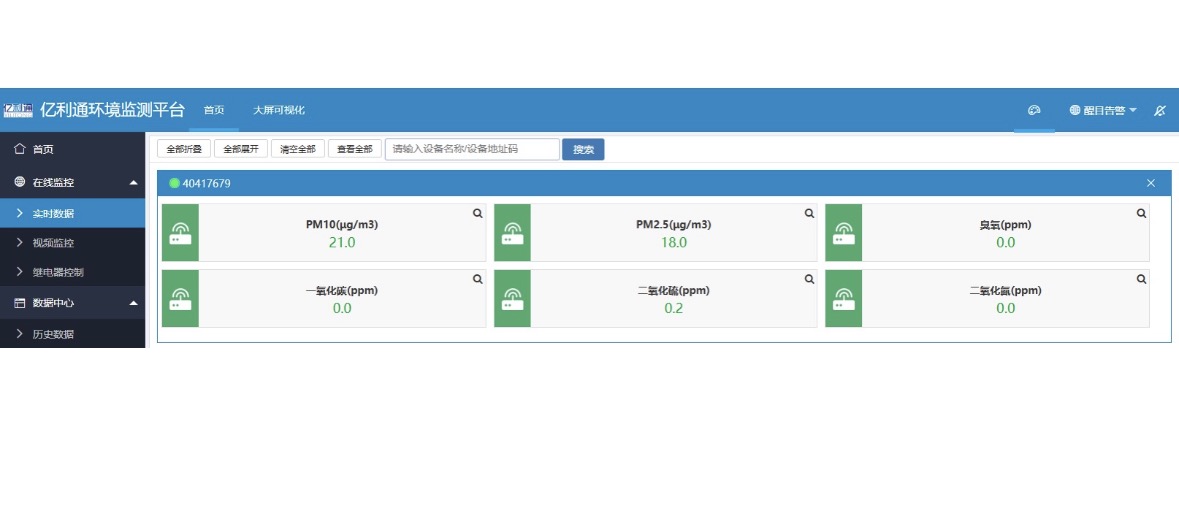Open details via 臭氧(ppm) magnifier icon
The height and width of the screenshot is (525, 1179).
point(1141,213)
